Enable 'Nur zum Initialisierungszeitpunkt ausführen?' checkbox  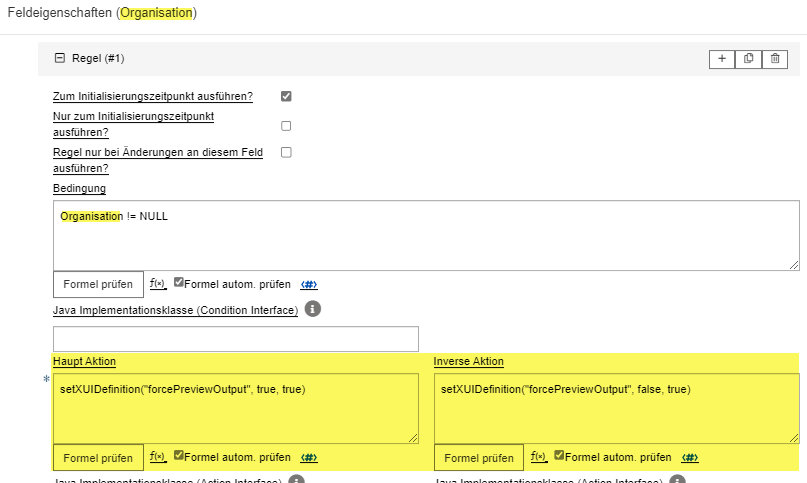pyautogui.click(x=286, y=126)
